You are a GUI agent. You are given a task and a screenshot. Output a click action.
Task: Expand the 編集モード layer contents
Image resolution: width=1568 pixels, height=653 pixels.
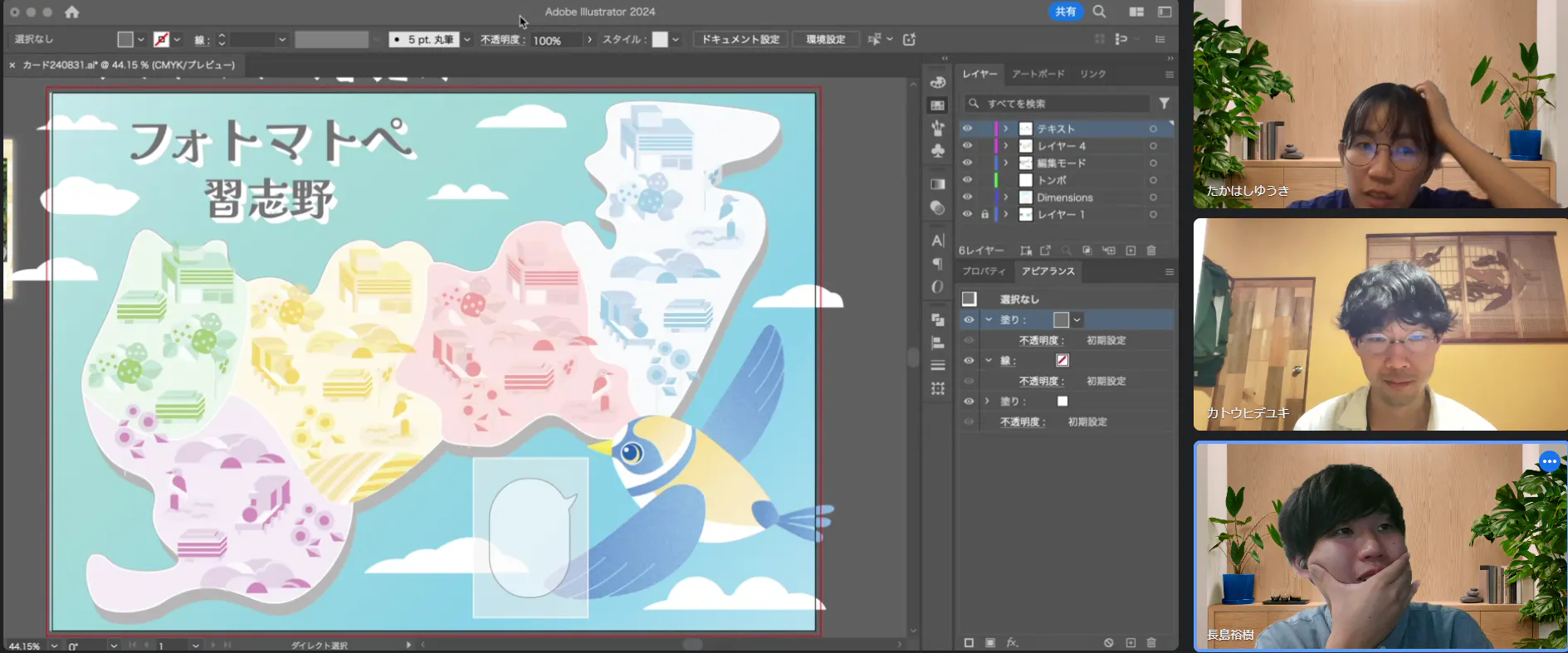(x=1006, y=163)
